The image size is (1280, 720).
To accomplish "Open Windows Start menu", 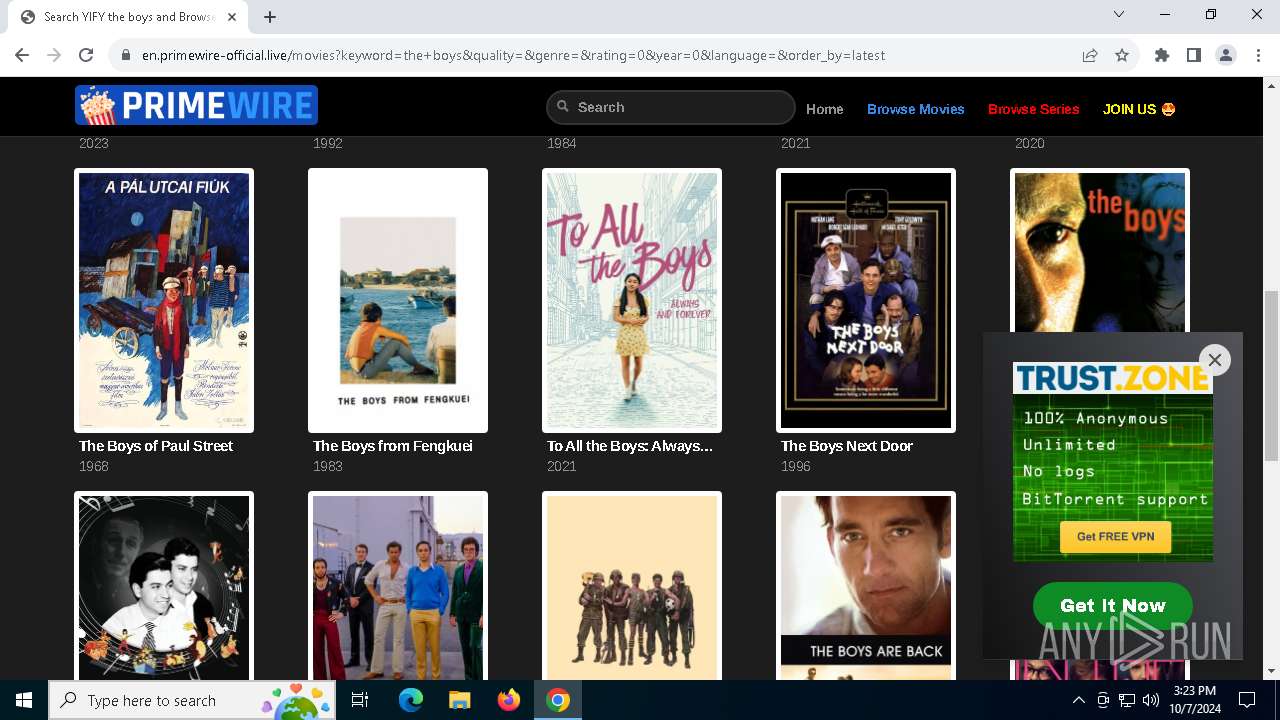I will pos(24,700).
